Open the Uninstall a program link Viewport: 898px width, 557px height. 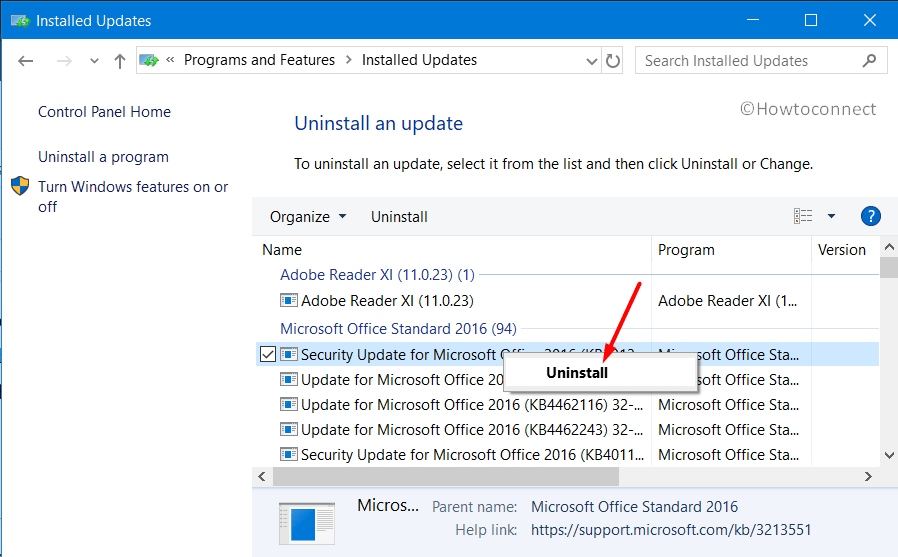click(x=103, y=157)
